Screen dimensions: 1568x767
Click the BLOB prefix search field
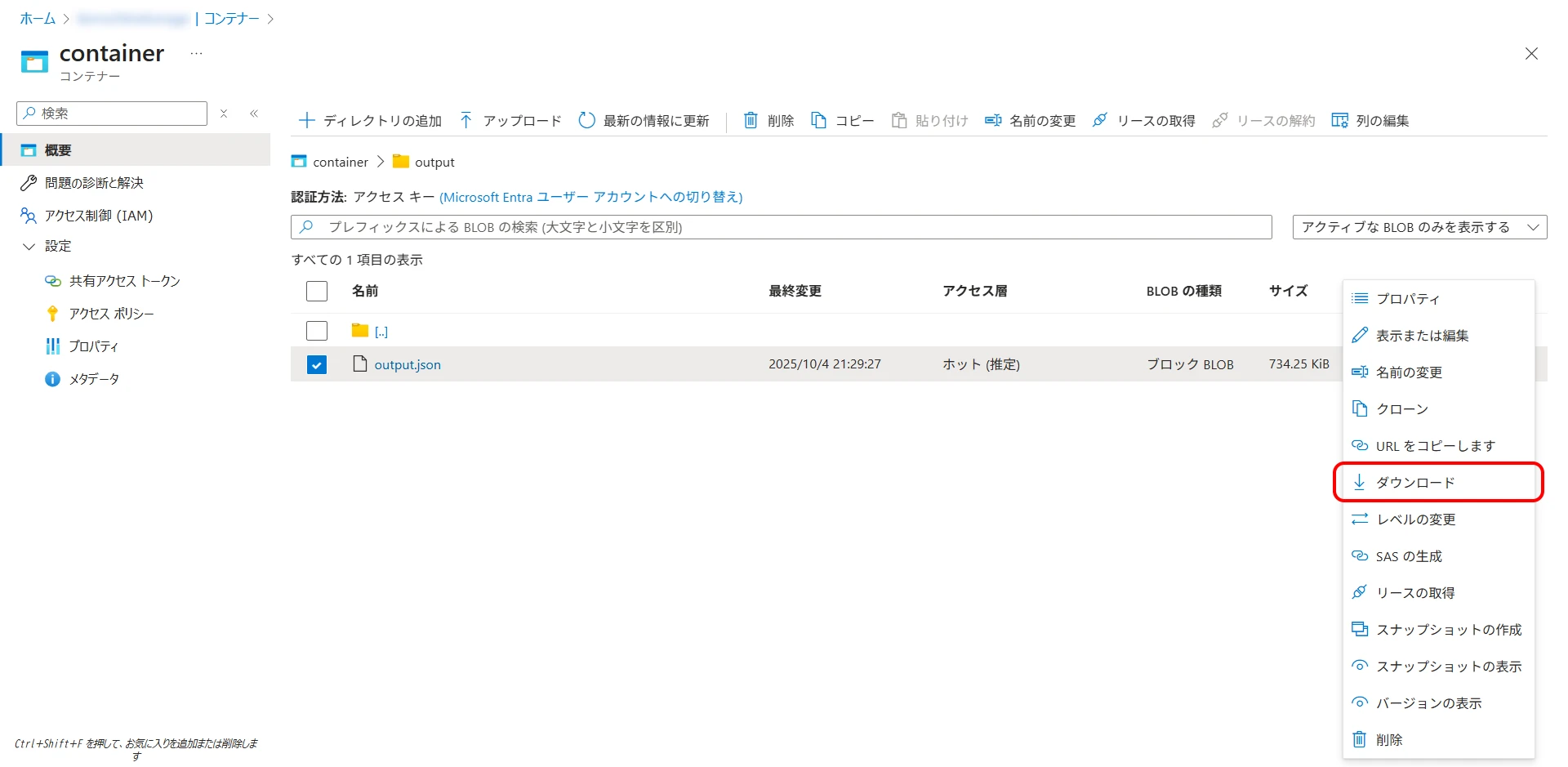pos(781,227)
